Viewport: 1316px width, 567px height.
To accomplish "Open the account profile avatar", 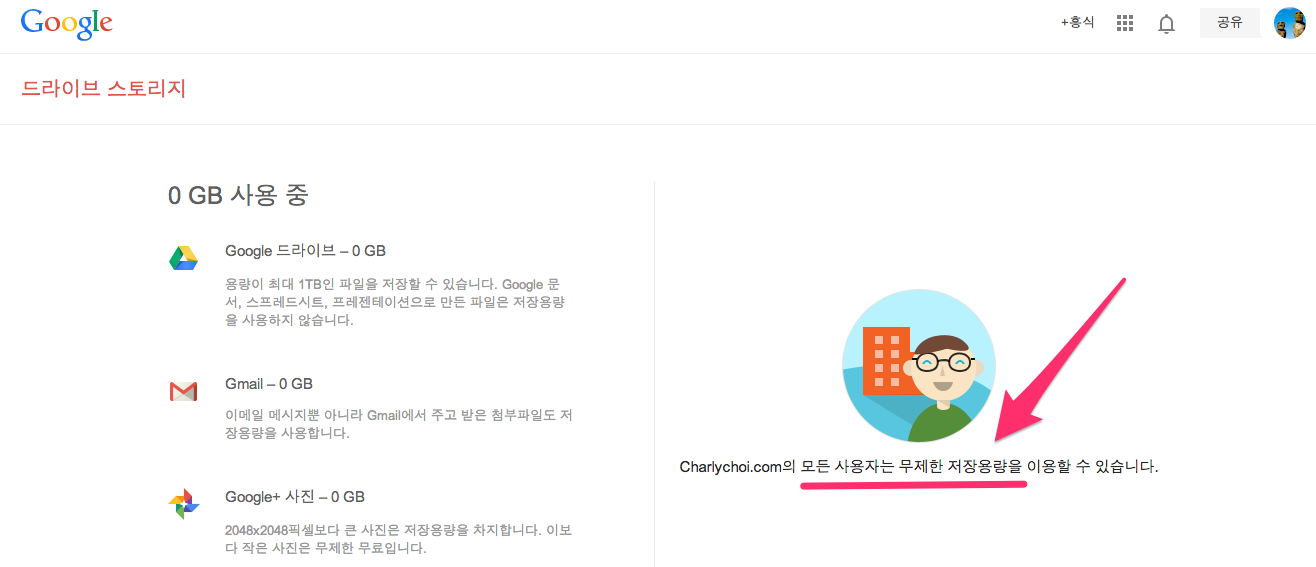I will tap(1290, 23).
